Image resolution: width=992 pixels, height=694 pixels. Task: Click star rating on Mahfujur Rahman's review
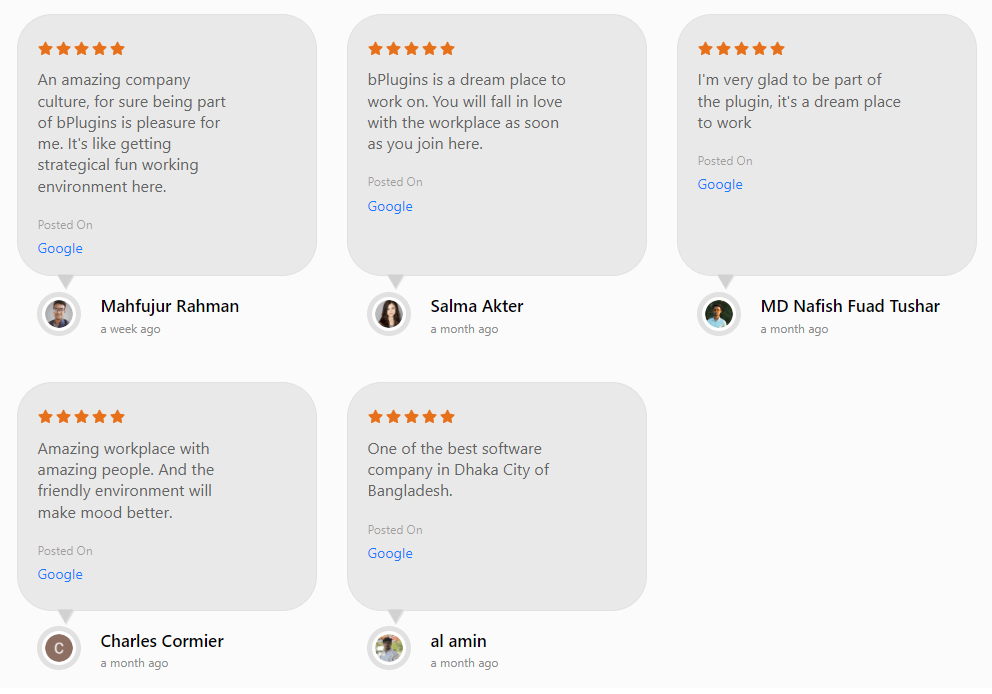(81, 48)
